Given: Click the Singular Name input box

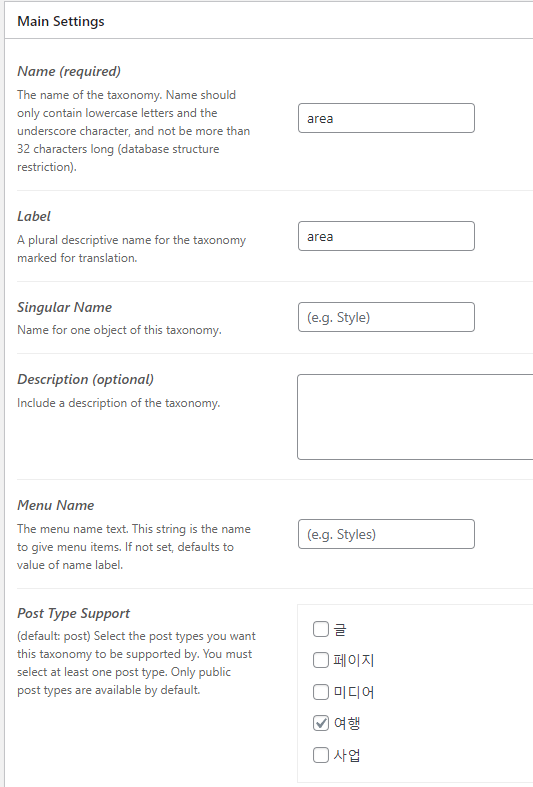Looking at the screenshot, I should click(386, 317).
